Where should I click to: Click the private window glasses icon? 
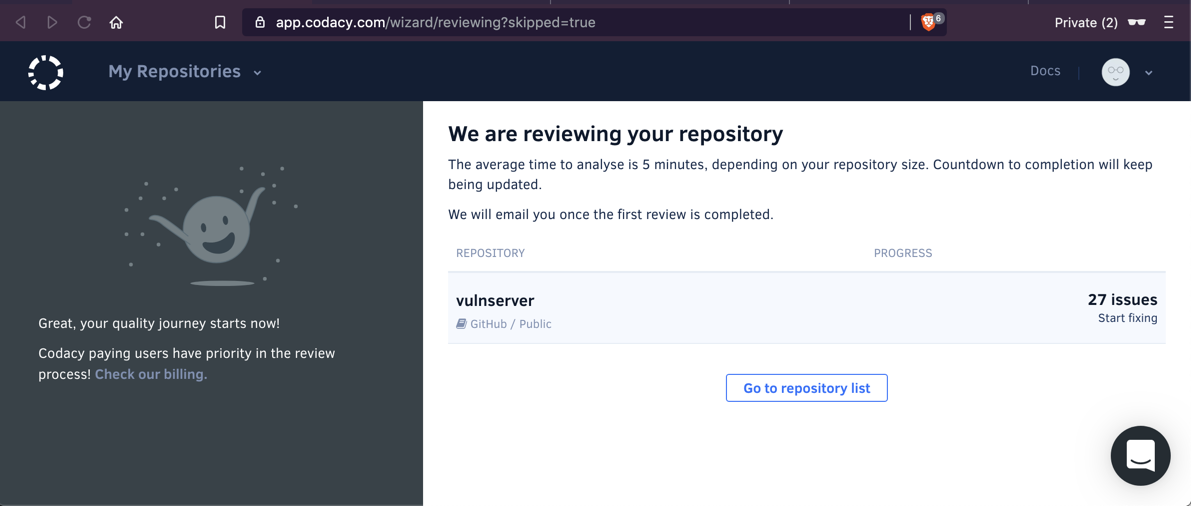pos(1137,23)
